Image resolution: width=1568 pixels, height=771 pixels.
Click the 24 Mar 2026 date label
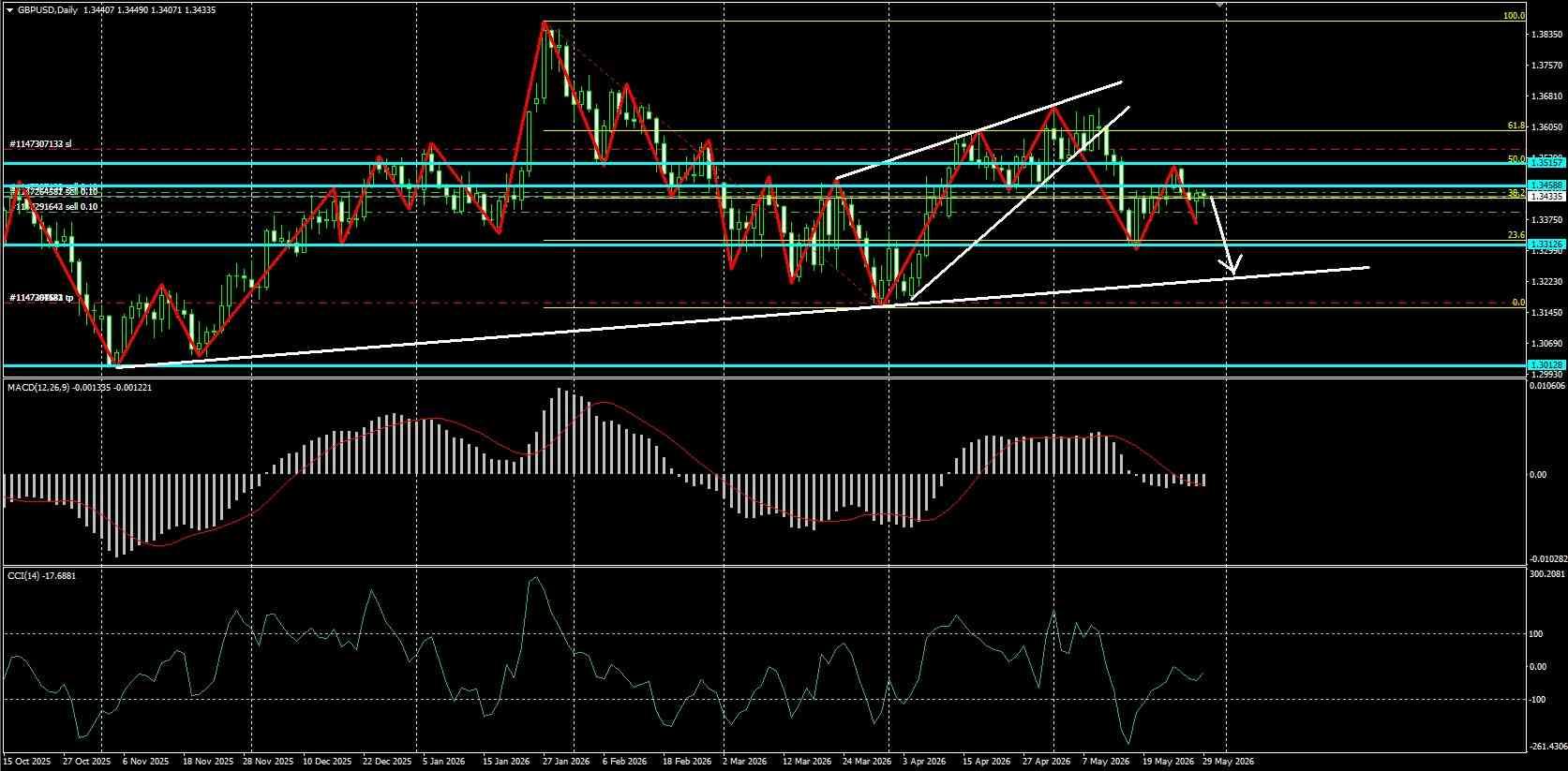(867, 762)
